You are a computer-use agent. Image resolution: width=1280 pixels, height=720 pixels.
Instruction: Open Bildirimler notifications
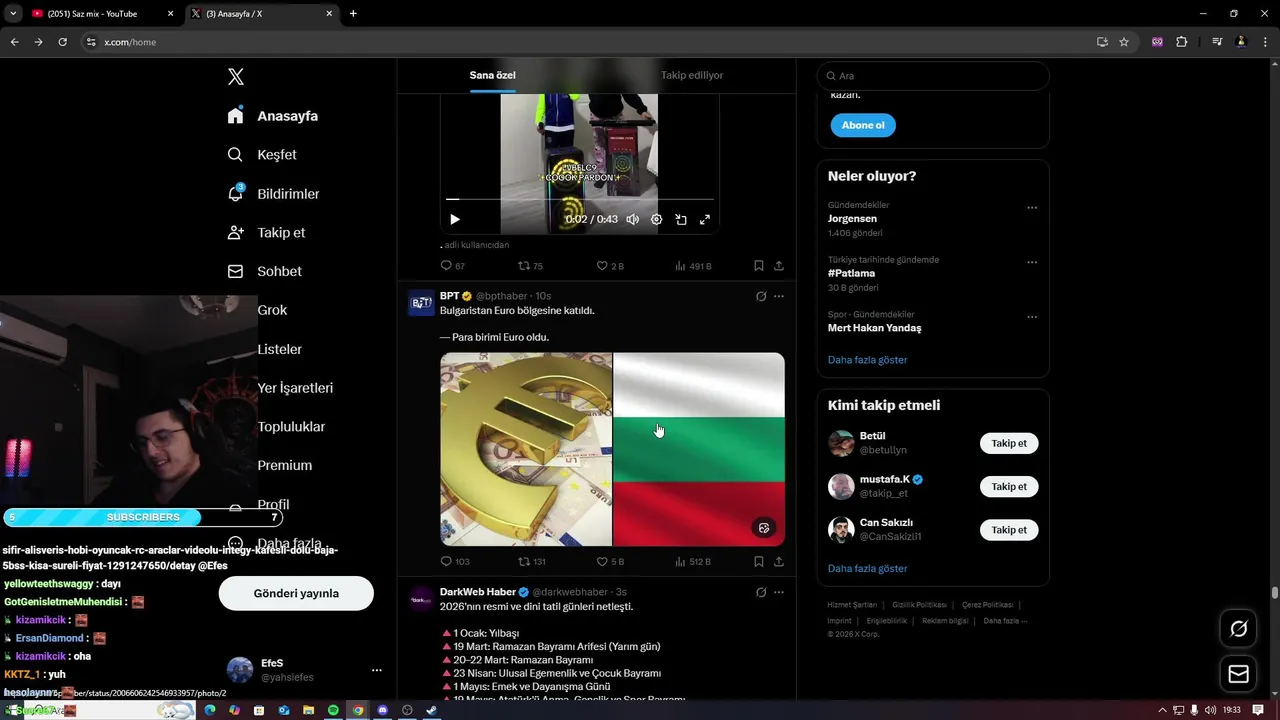tap(273, 194)
